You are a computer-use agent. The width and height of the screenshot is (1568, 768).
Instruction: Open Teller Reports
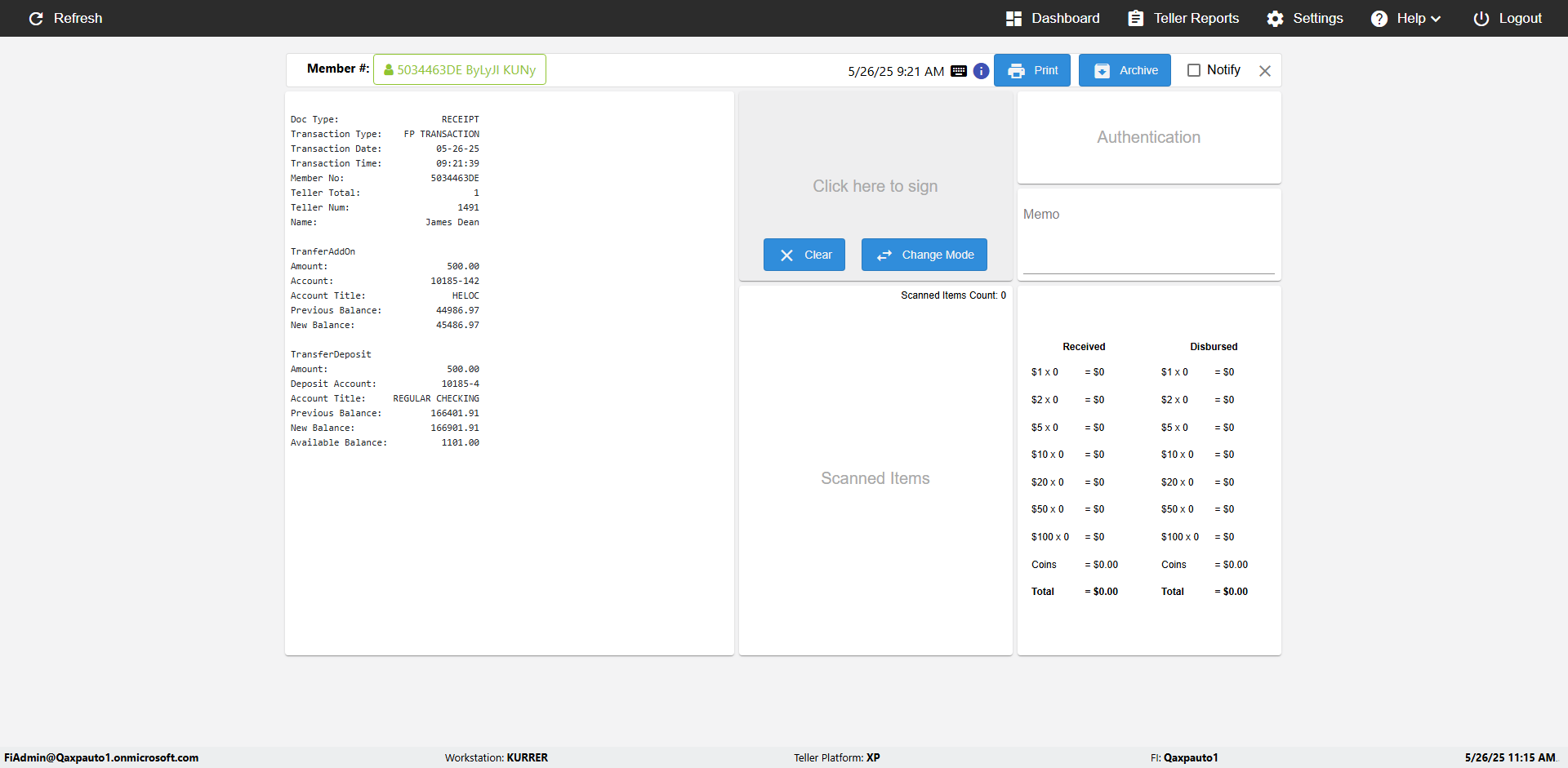tap(1183, 18)
